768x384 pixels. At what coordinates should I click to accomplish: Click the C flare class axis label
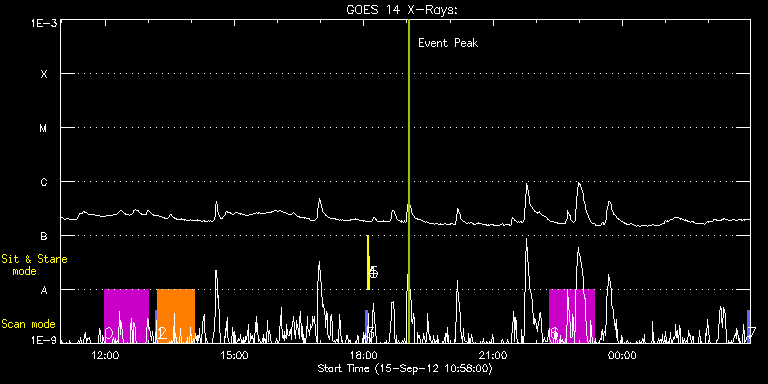[44, 182]
